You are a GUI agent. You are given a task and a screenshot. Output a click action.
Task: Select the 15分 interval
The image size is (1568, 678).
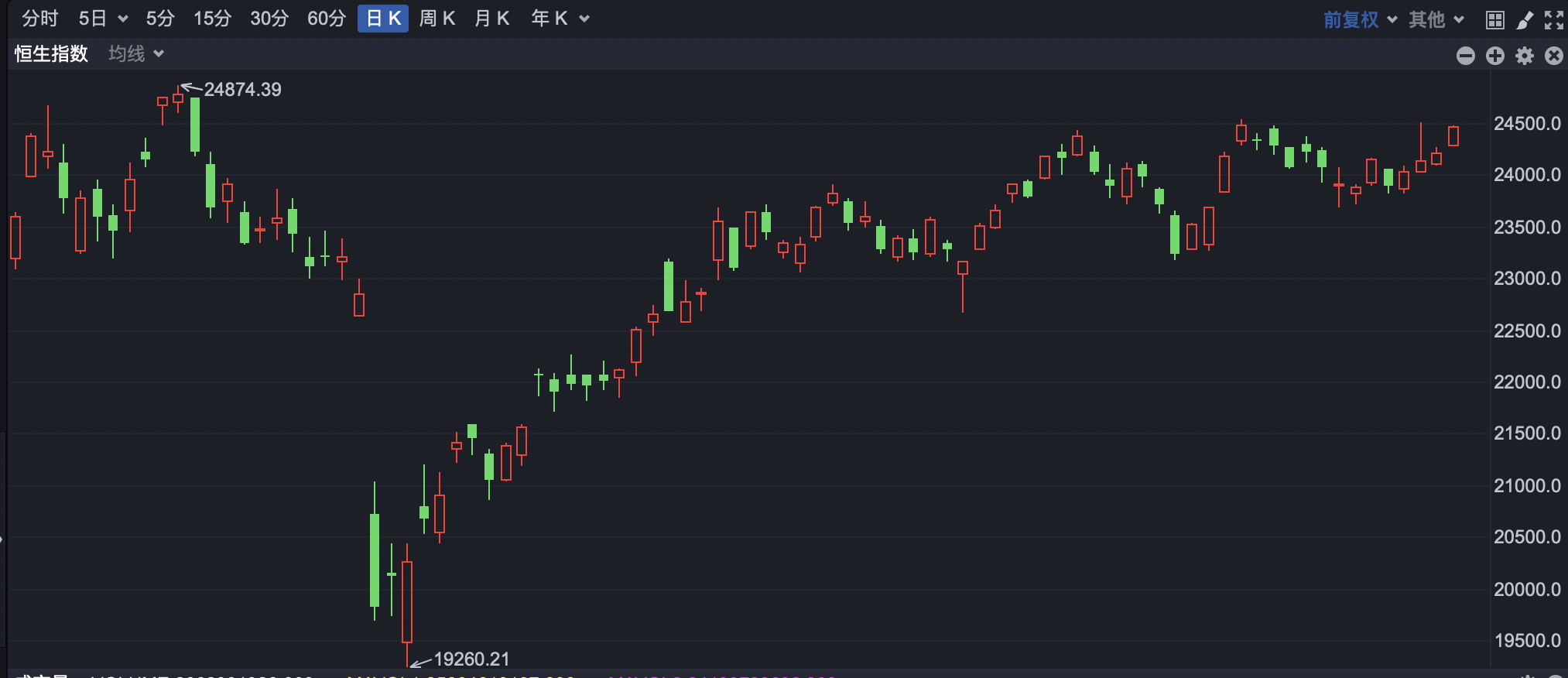pos(212,19)
